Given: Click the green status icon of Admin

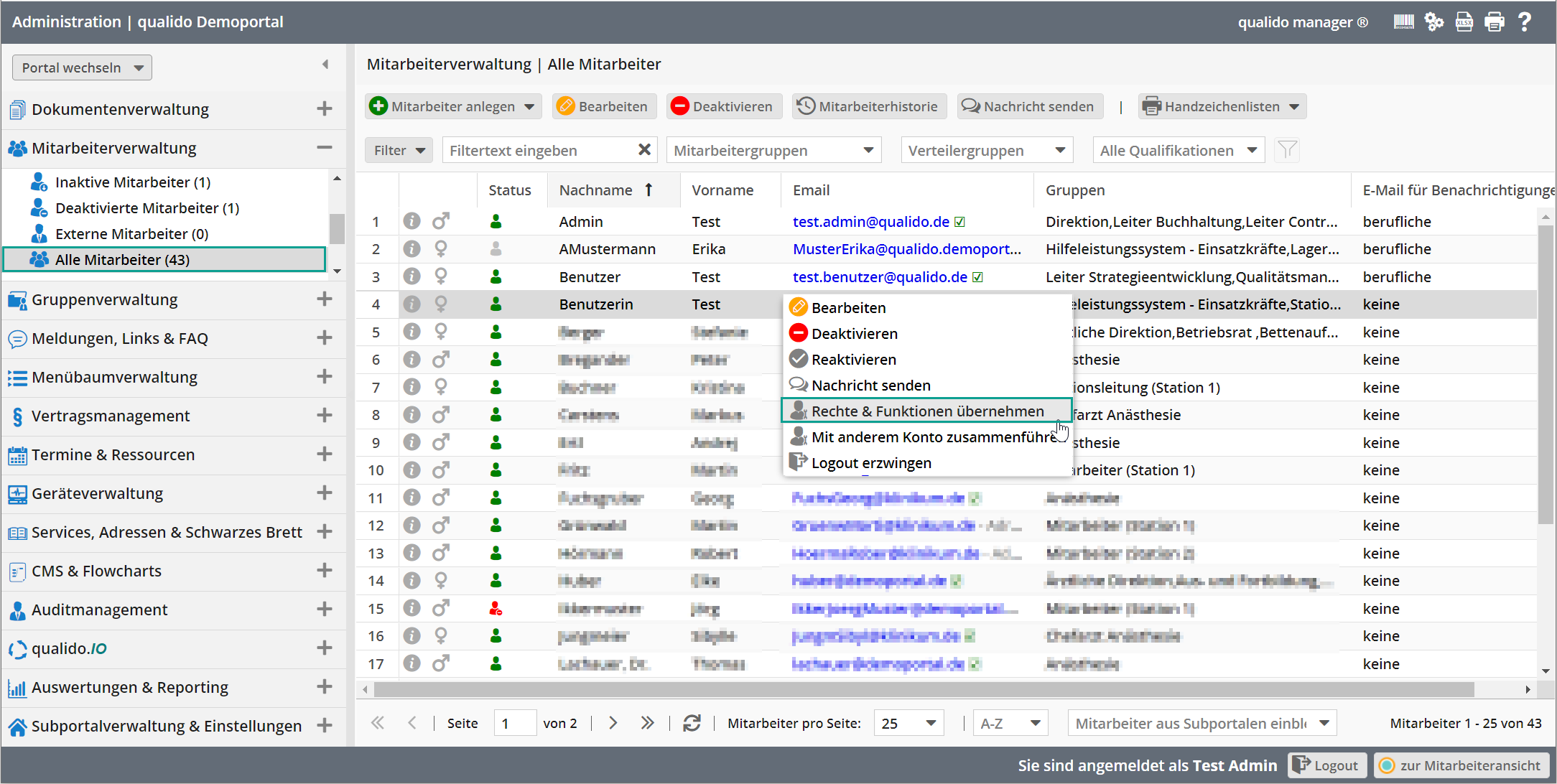Looking at the screenshot, I should [496, 221].
